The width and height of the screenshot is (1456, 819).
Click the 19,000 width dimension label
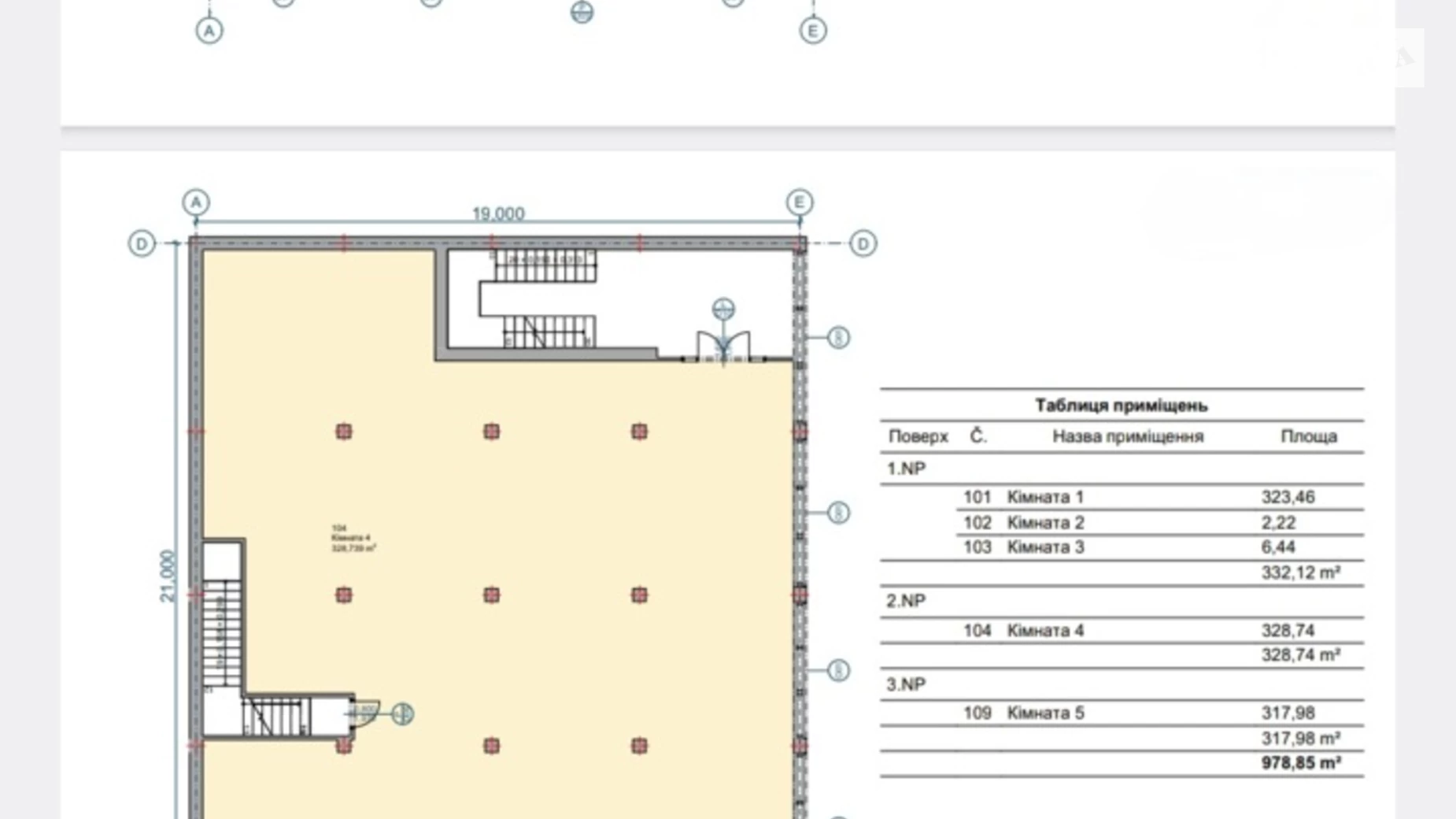[497, 214]
